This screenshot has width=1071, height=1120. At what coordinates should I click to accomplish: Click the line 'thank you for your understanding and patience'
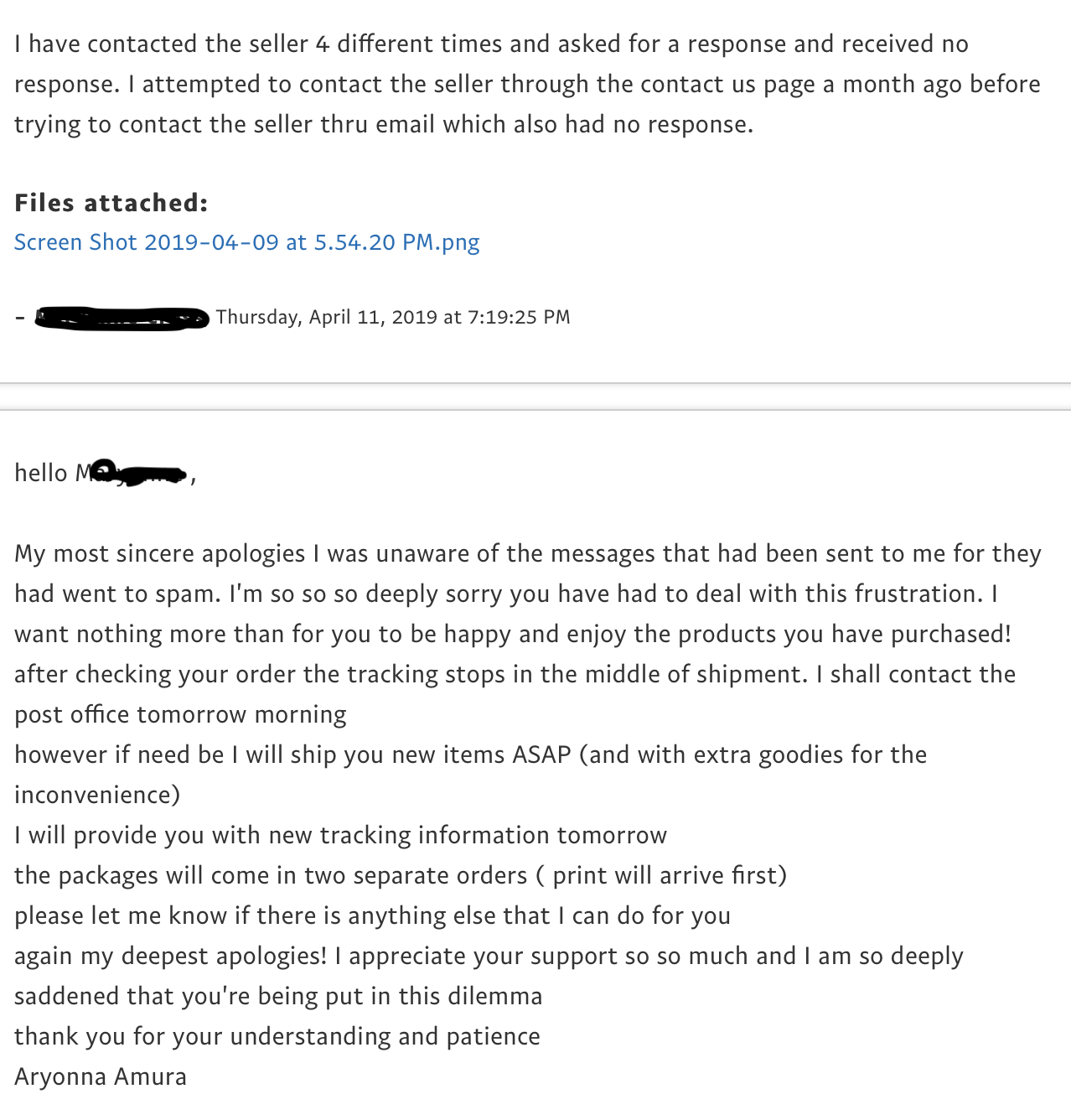(x=277, y=1036)
